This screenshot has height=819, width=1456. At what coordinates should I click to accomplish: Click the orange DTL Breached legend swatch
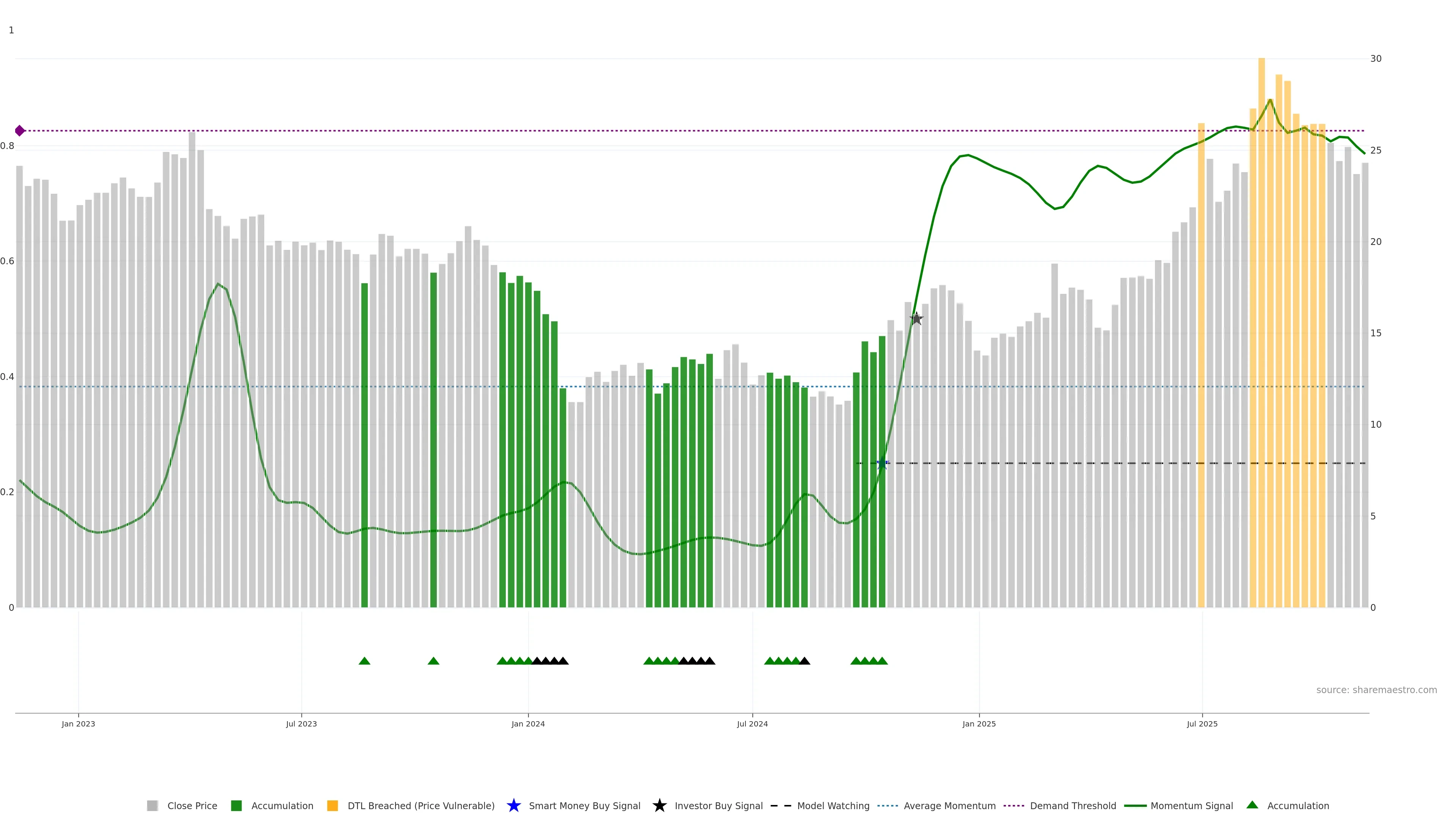pyautogui.click(x=333, y=805)
